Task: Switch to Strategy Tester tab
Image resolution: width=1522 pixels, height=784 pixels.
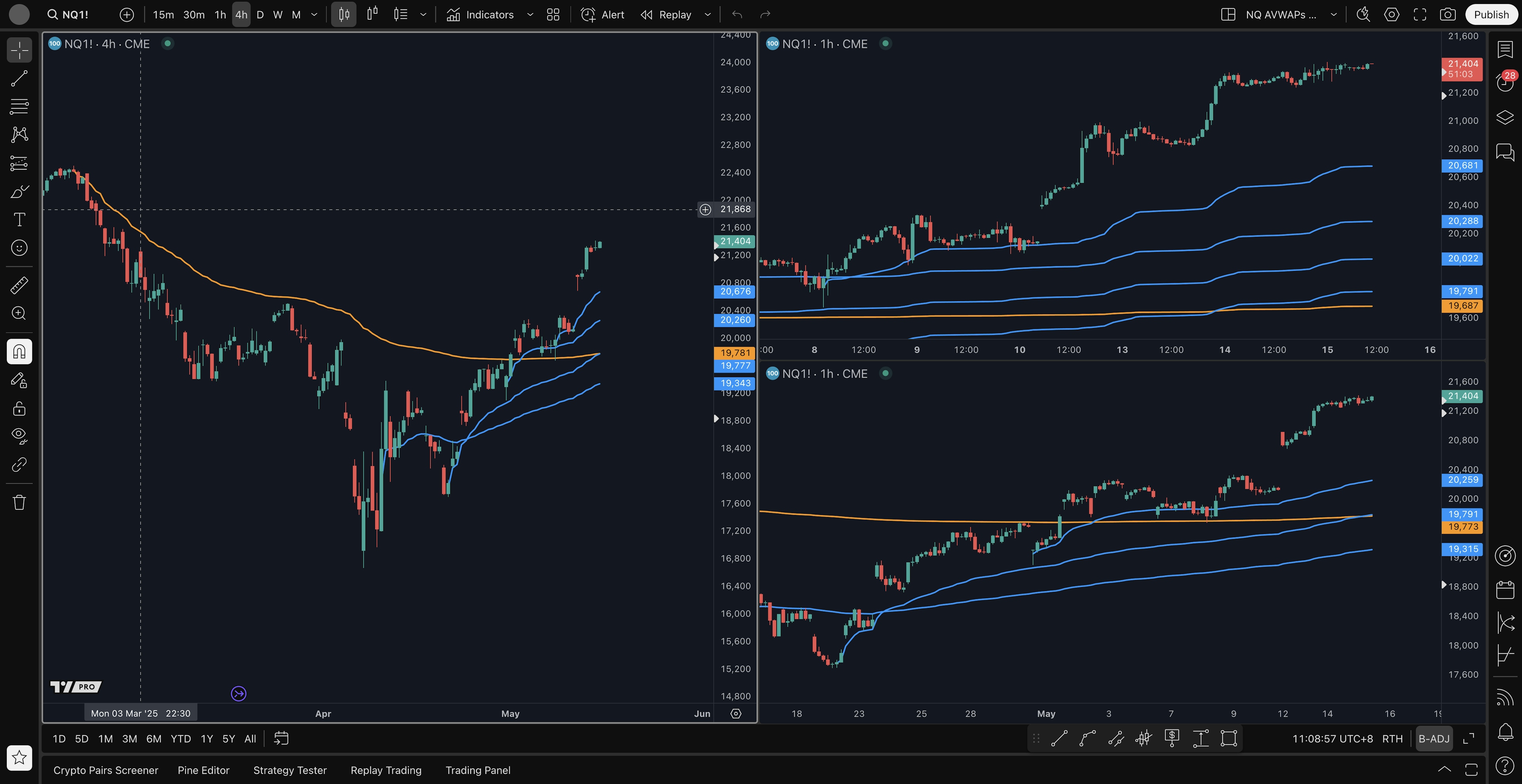Action: (x=289, y=770)
